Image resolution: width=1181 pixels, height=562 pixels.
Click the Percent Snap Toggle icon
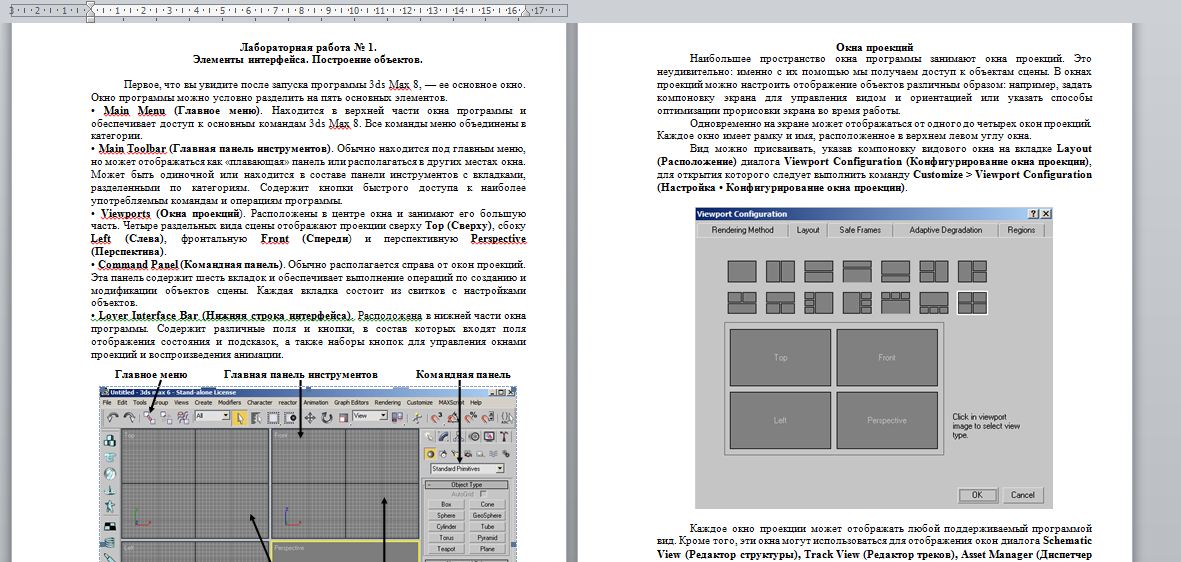pos(471,418)
